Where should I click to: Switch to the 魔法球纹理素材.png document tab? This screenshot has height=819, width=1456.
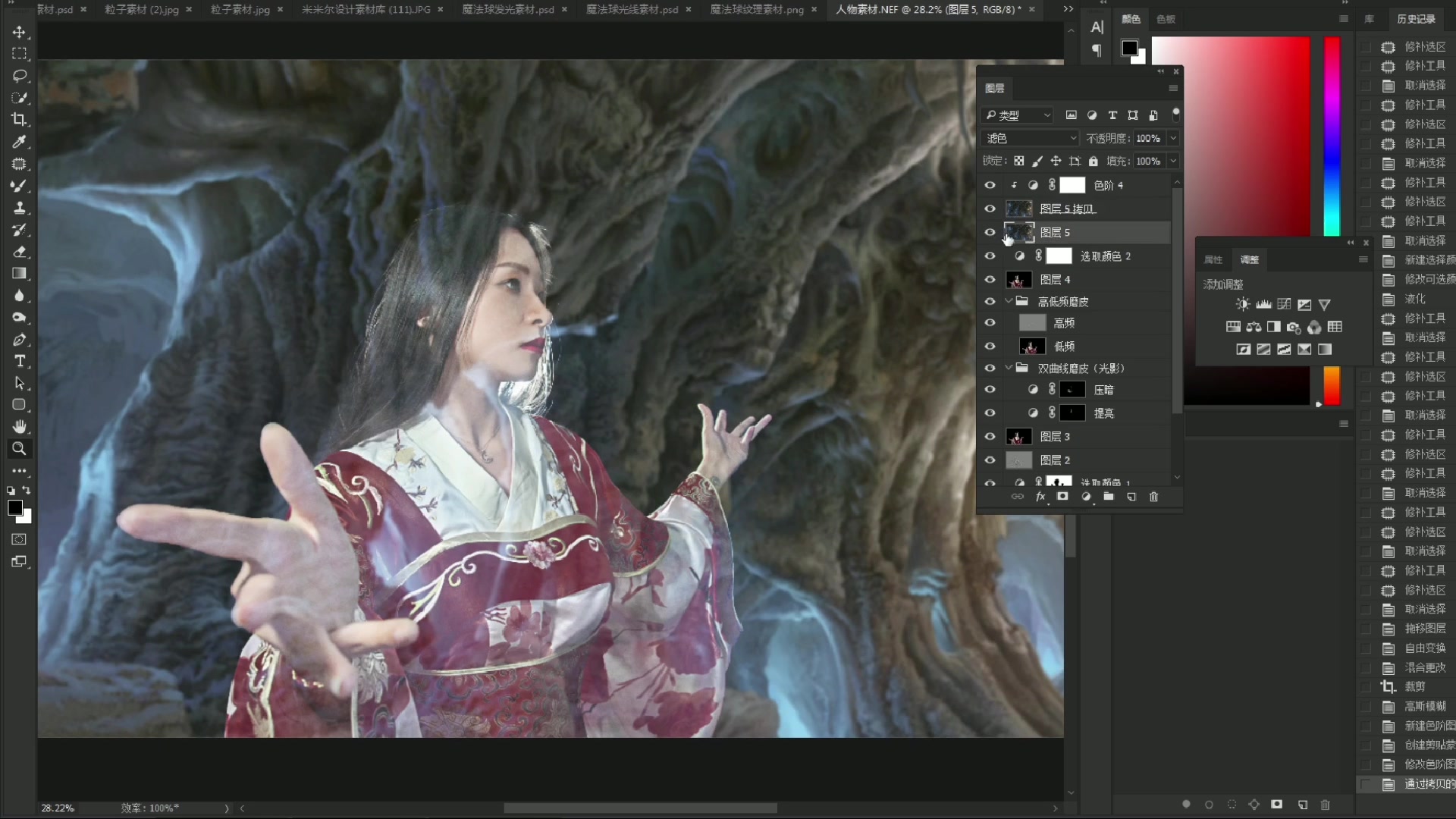[756, 9]
